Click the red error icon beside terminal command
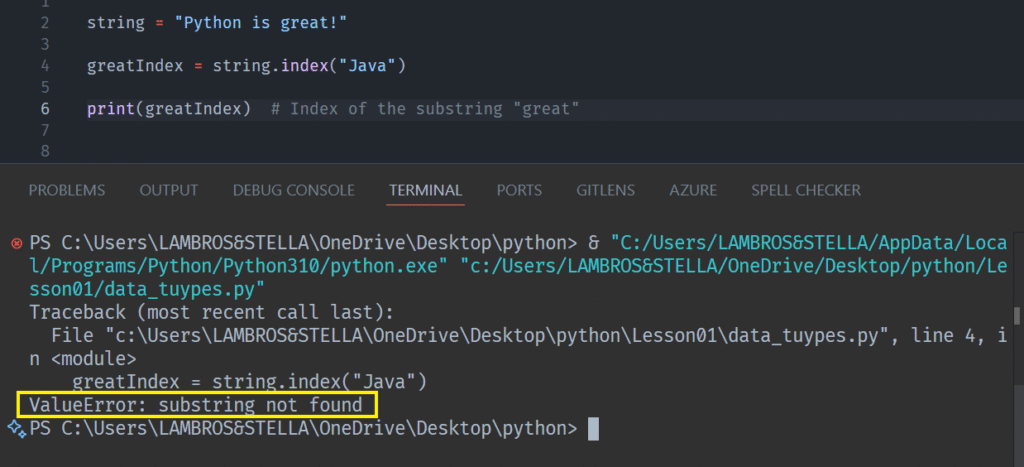The height and width of the screenshot is (467, 1024). click(x=15, y=243)
